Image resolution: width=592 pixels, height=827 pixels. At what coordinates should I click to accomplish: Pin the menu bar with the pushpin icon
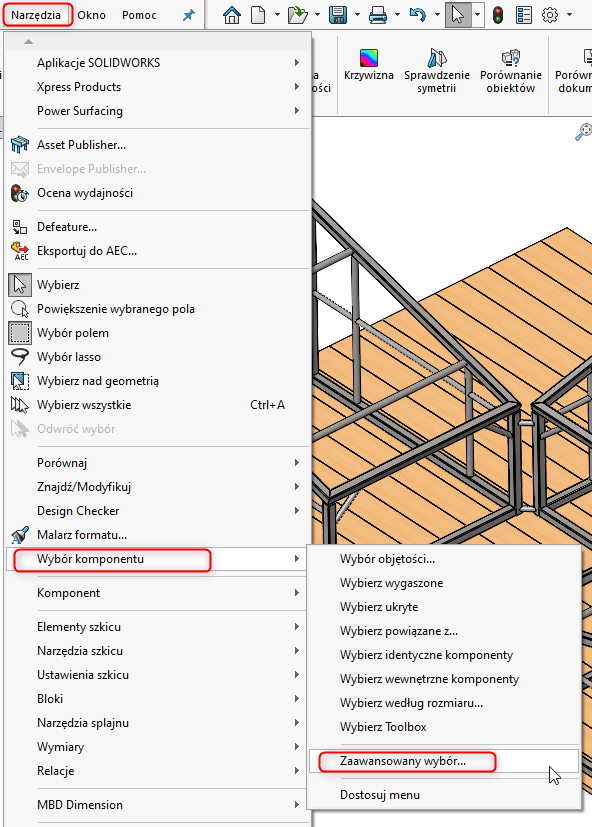188,15
